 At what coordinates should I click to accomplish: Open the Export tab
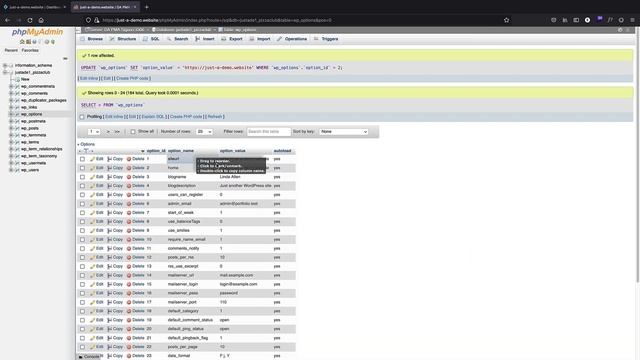pos(232,39)
